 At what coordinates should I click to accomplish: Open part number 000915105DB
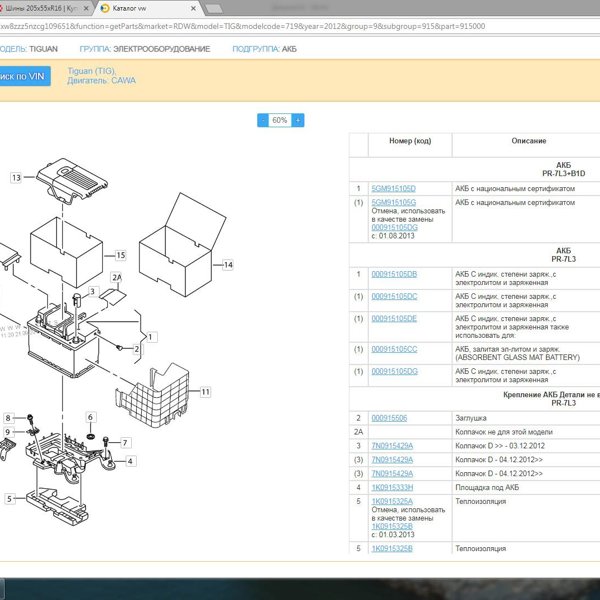(394, 274)
